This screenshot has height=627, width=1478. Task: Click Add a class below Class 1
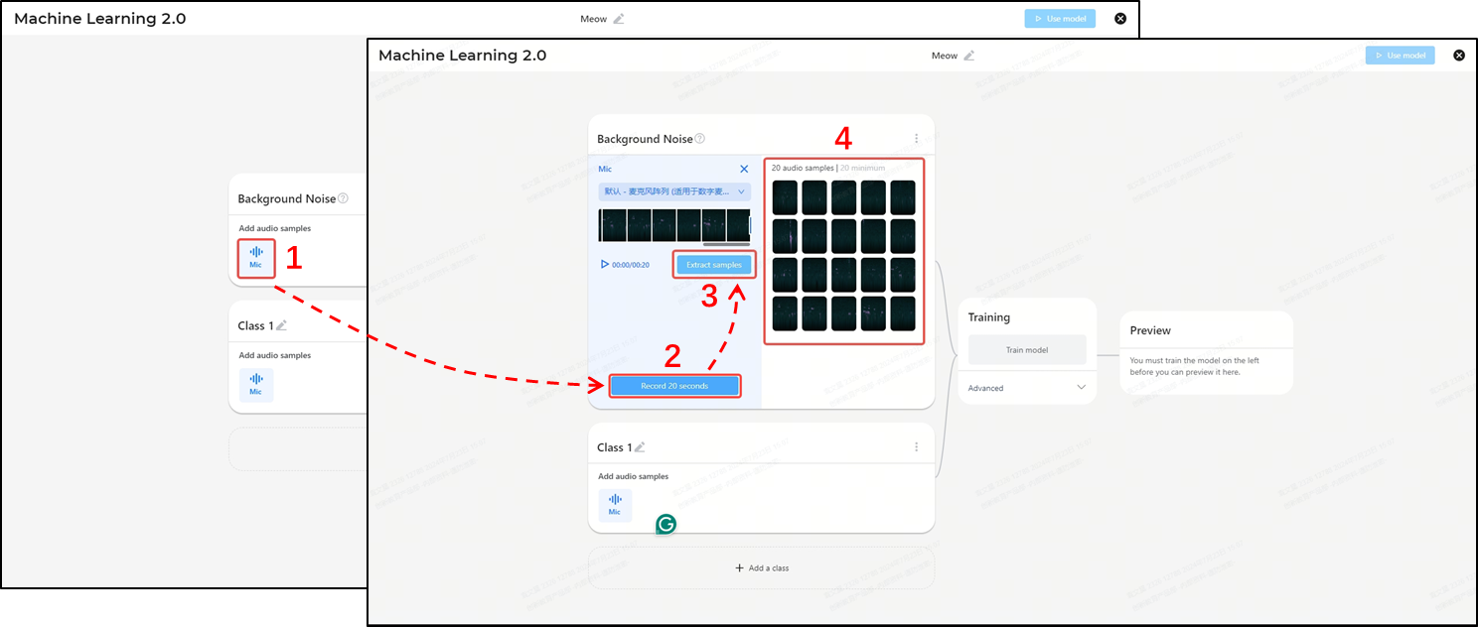762,568
